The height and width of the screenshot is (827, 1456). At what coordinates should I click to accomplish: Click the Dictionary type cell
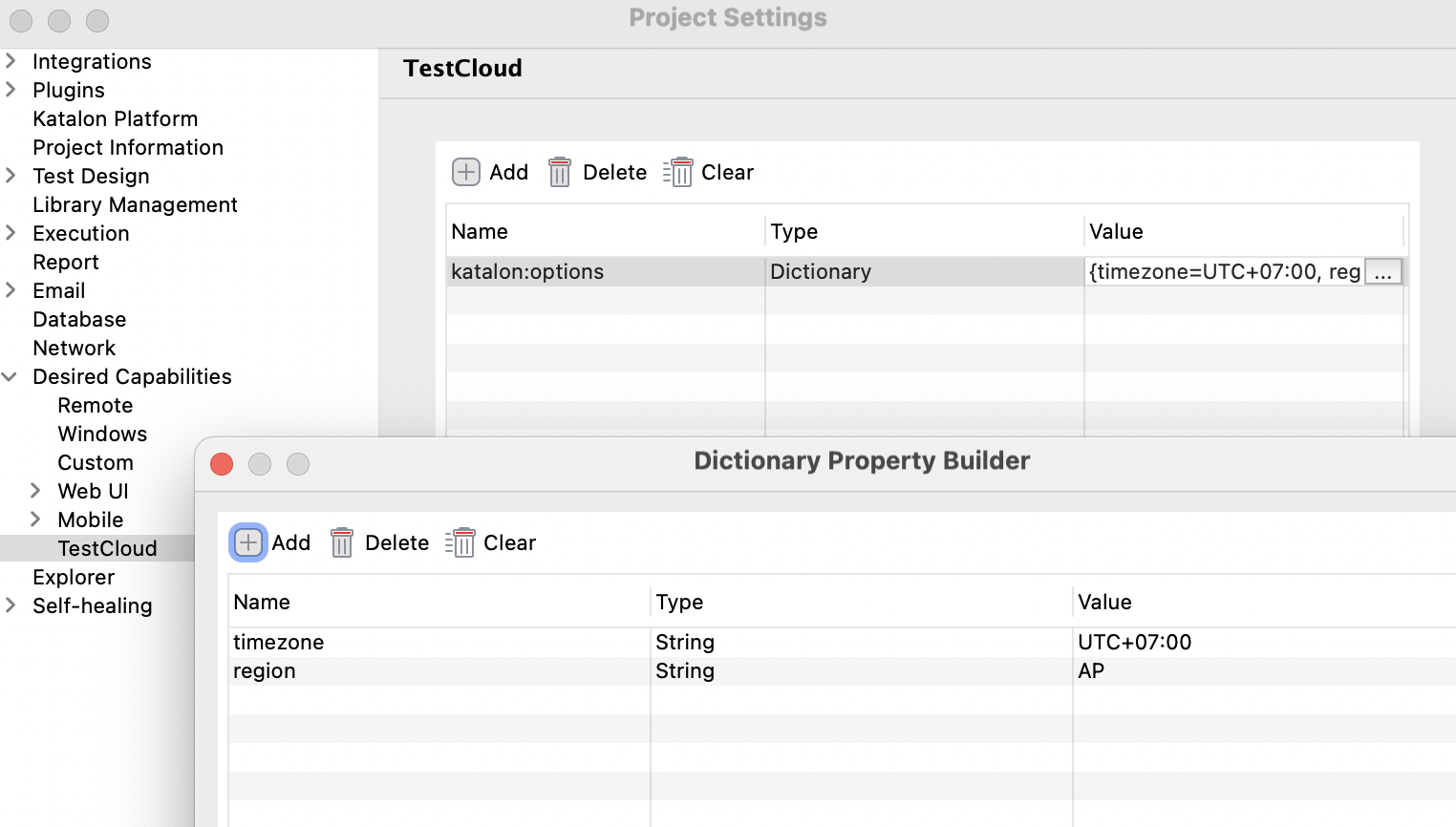click(925, 271)
